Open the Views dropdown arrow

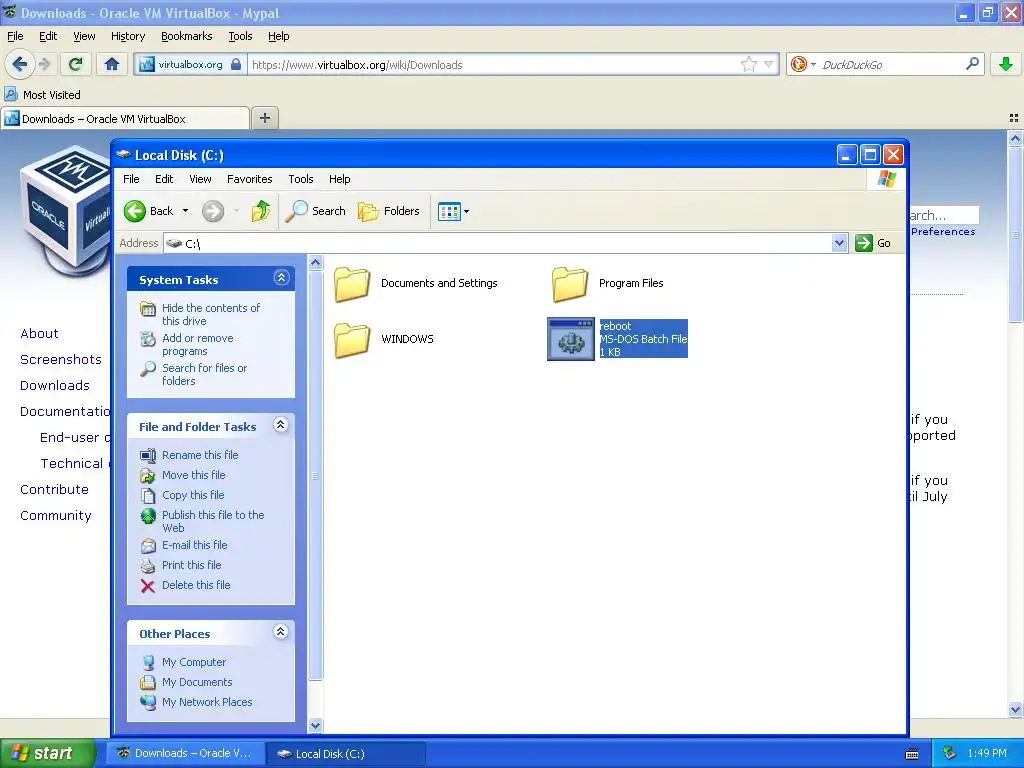(x=466, y=212)
